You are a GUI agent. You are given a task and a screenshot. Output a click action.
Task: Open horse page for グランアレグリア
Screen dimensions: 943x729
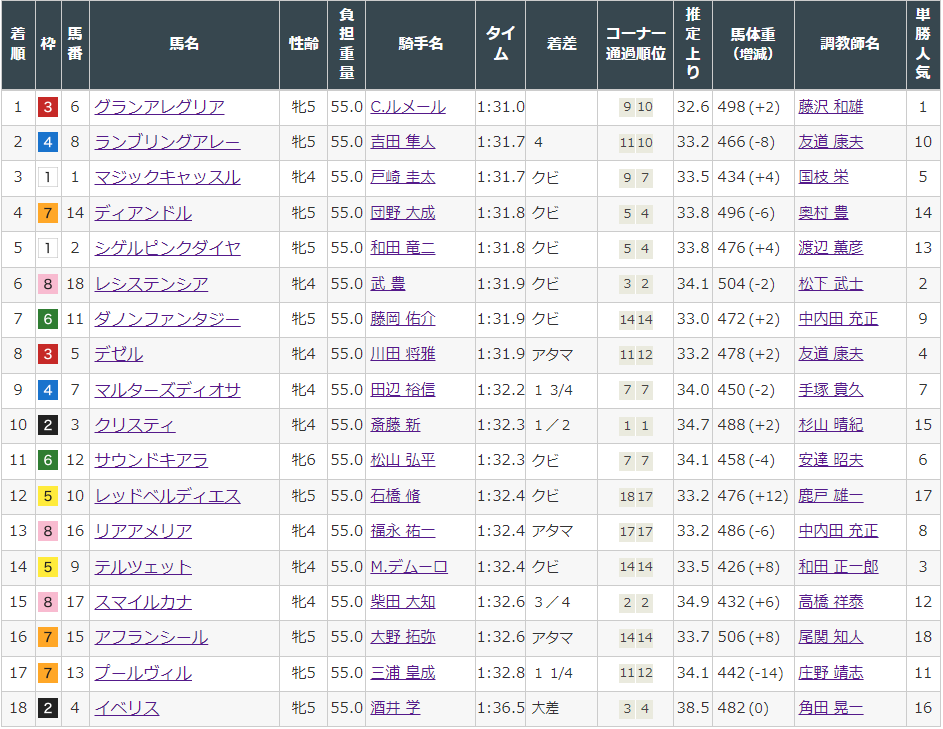(x=159, y=107)
